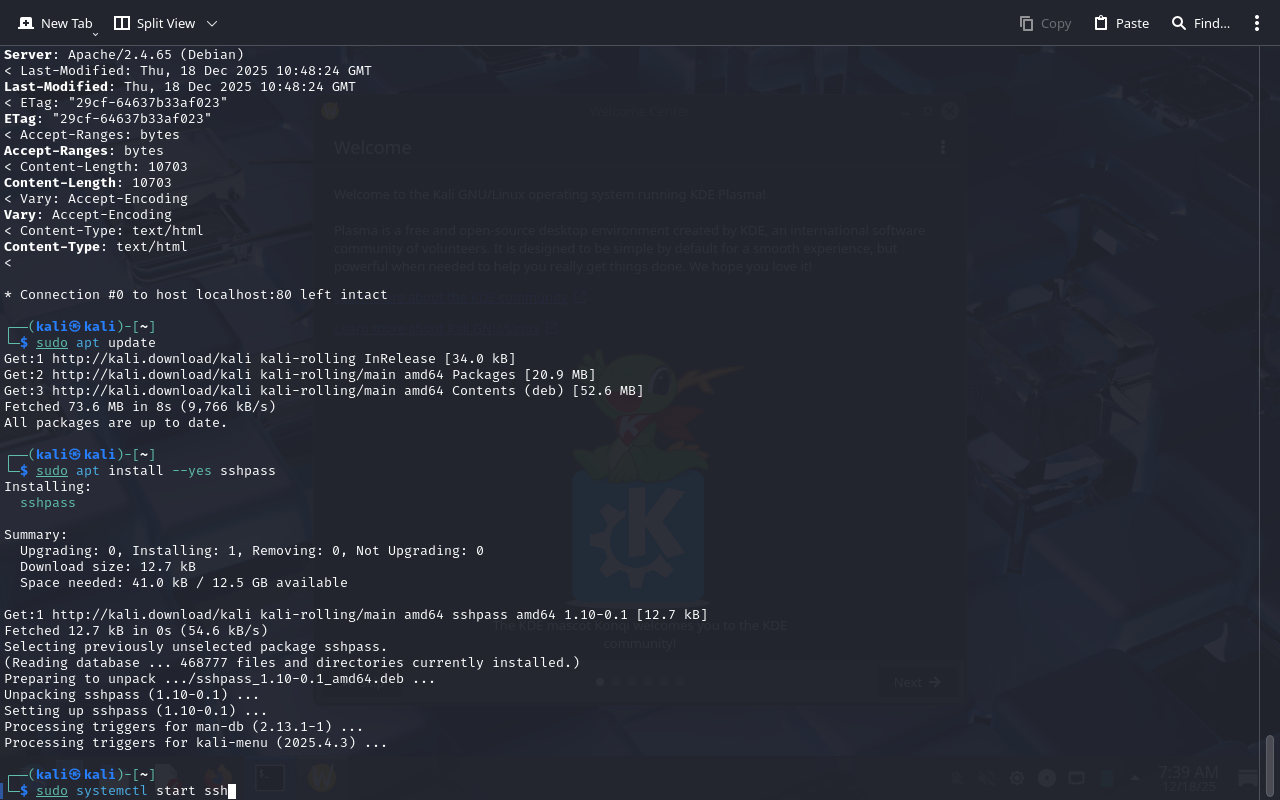Open Find with the magnifier icon
The image size is (1280, 800).
coord(1179,23)
